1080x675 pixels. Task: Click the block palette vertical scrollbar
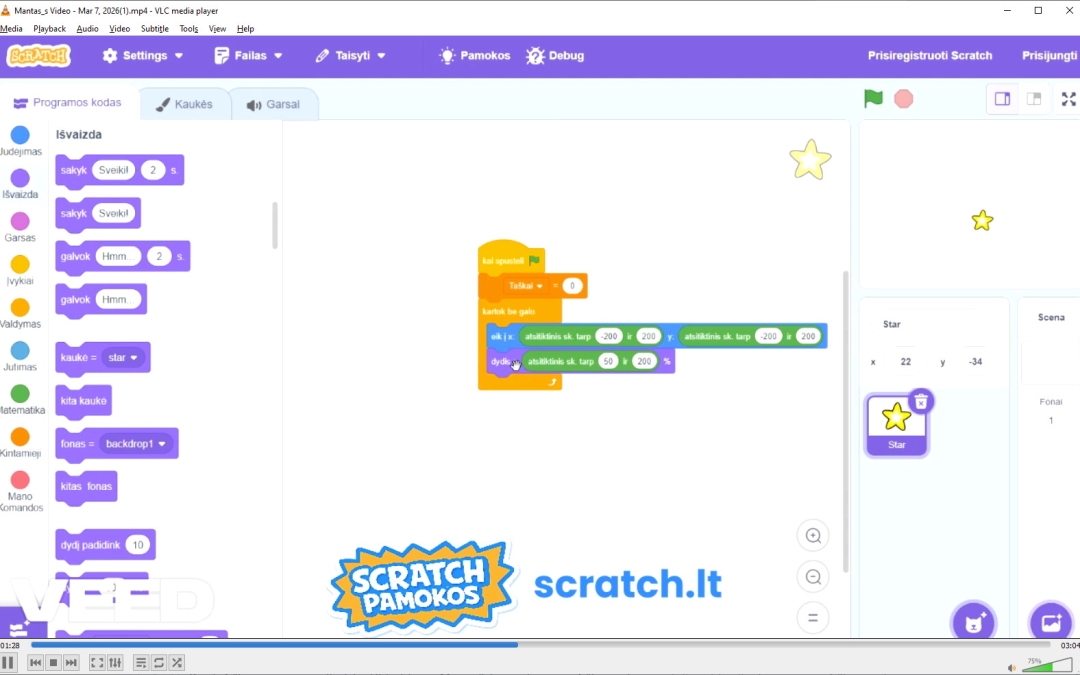(275, 225)
